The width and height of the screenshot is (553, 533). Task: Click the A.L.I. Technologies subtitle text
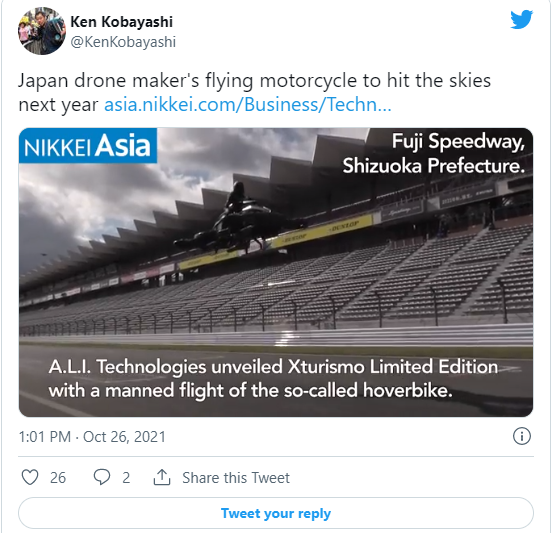273,378
